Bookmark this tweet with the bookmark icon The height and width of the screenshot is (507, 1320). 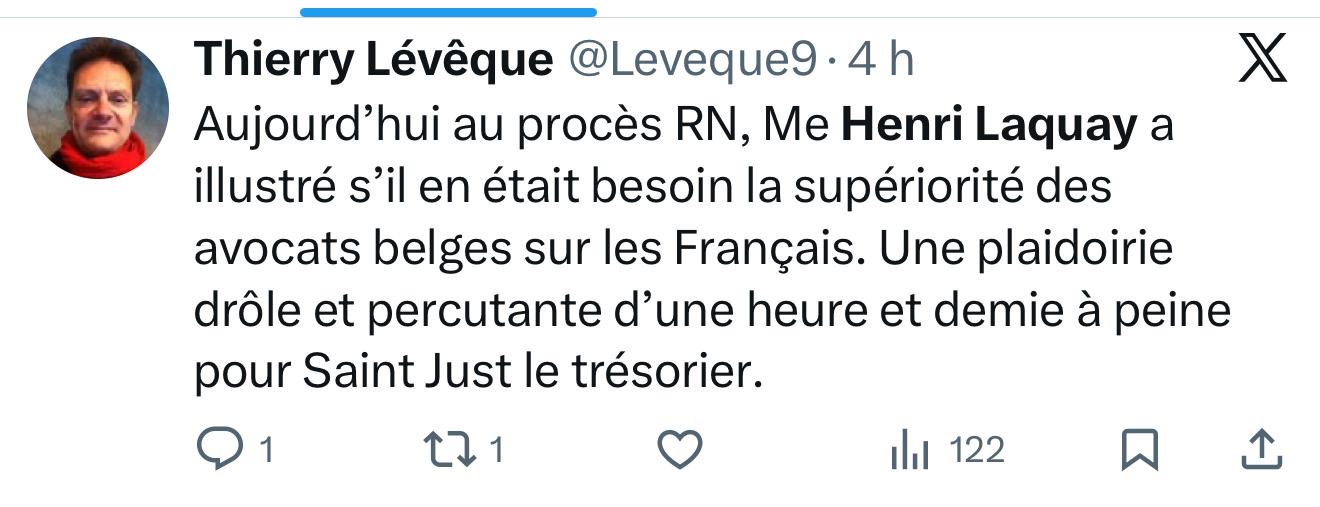(x=1139, y=451)
